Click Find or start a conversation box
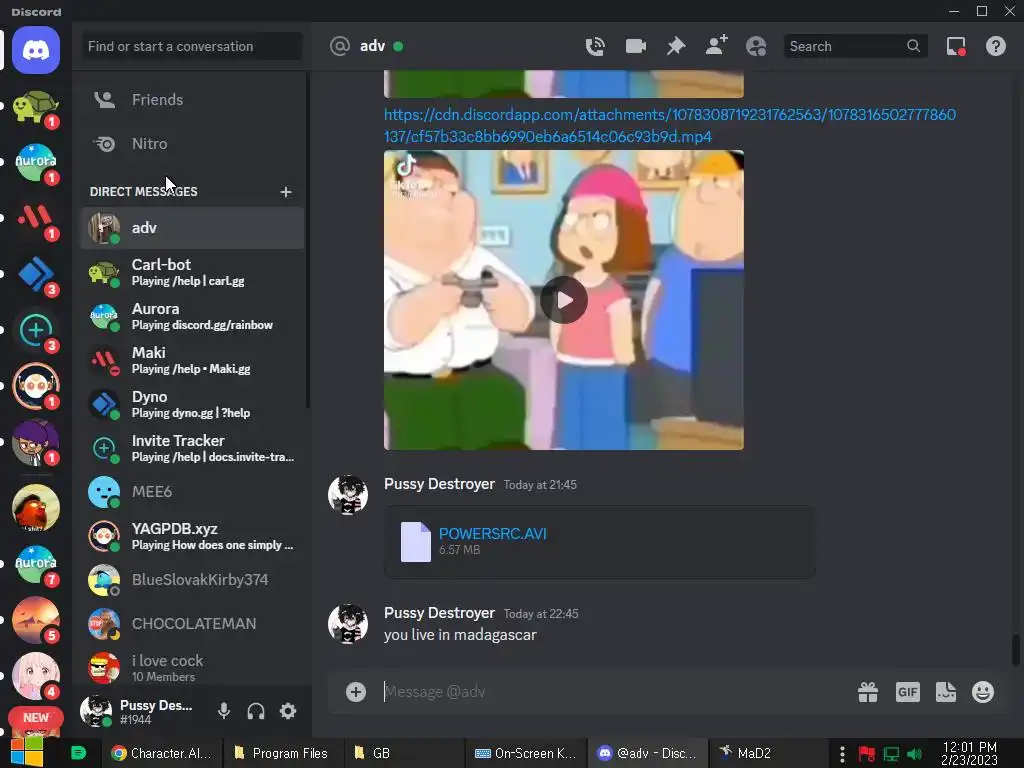The width and height of the screenshot is (1024, 768). [191, 46]
